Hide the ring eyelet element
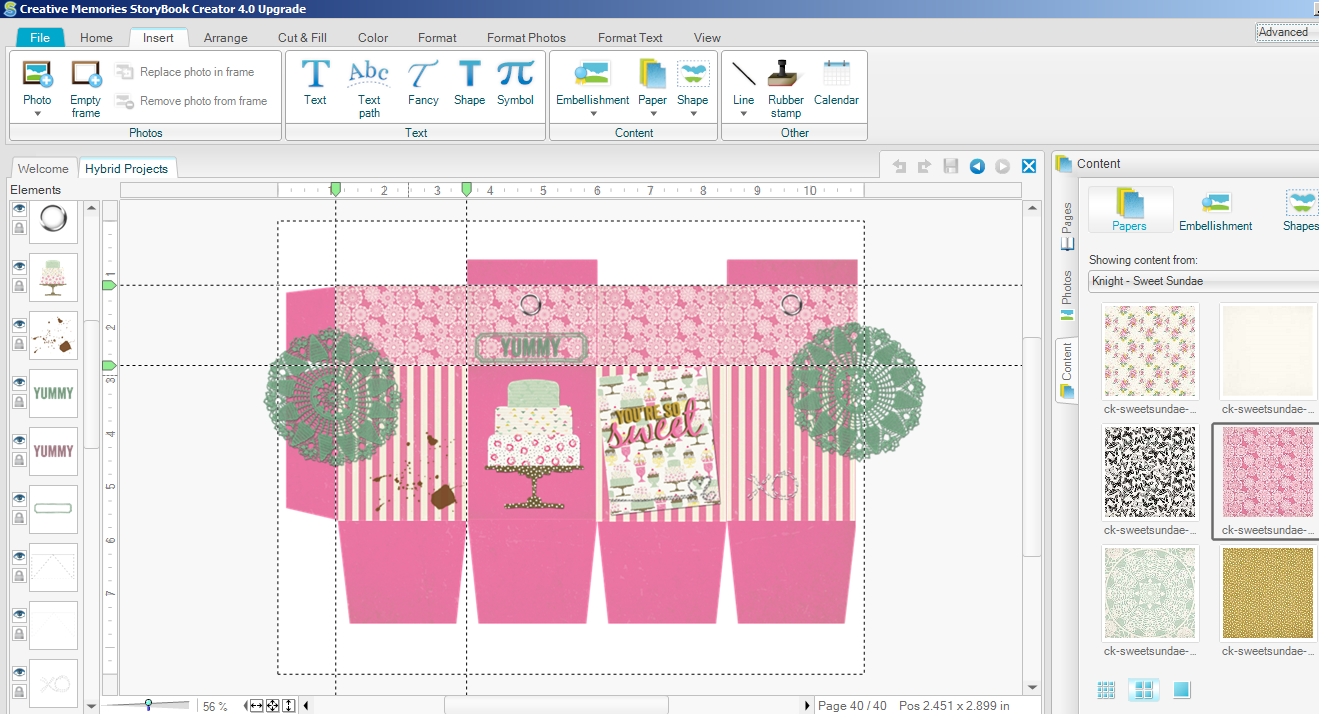 pos(19,209)
